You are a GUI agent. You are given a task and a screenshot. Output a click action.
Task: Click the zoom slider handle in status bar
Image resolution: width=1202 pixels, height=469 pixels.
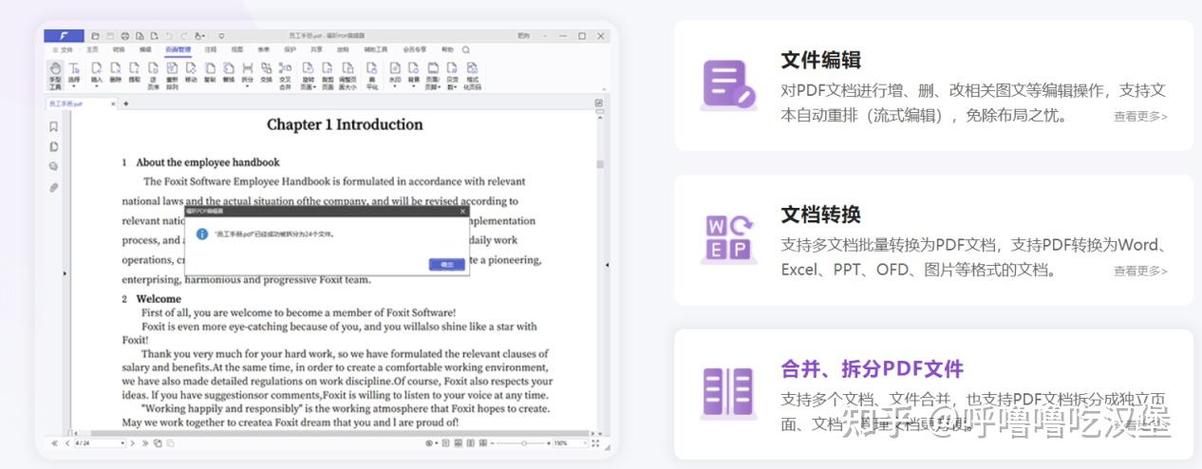coord(523,443)
